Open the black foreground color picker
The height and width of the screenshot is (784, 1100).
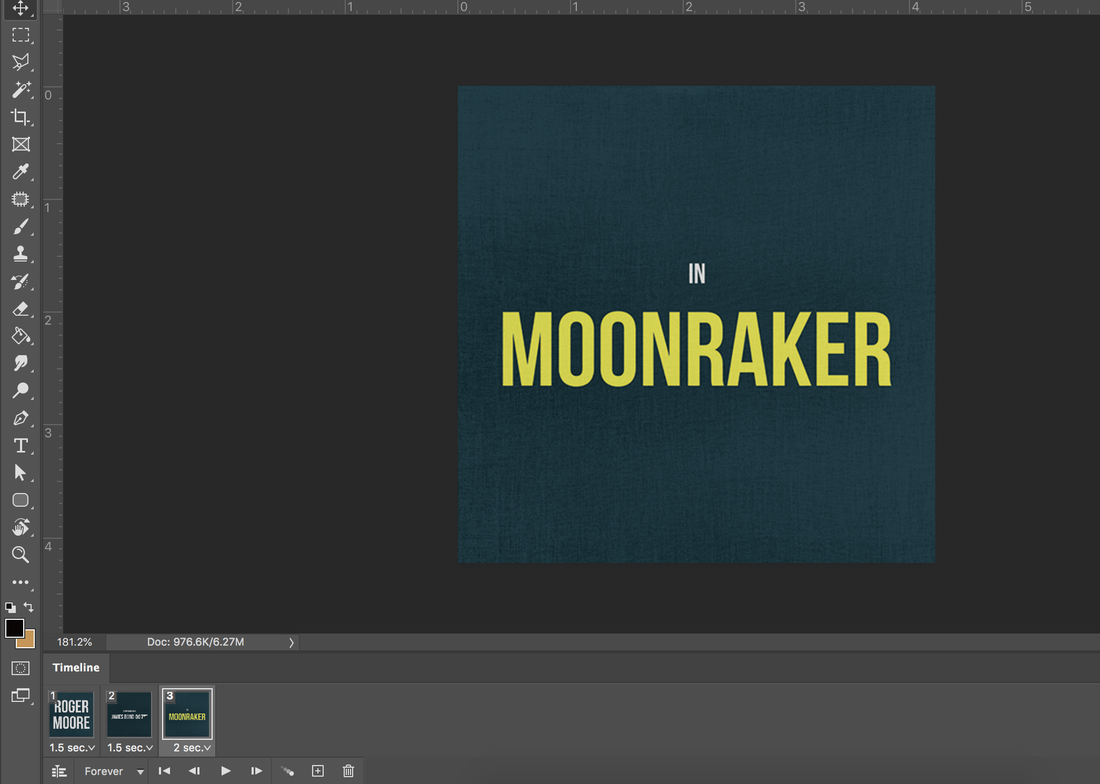point(14,628)
